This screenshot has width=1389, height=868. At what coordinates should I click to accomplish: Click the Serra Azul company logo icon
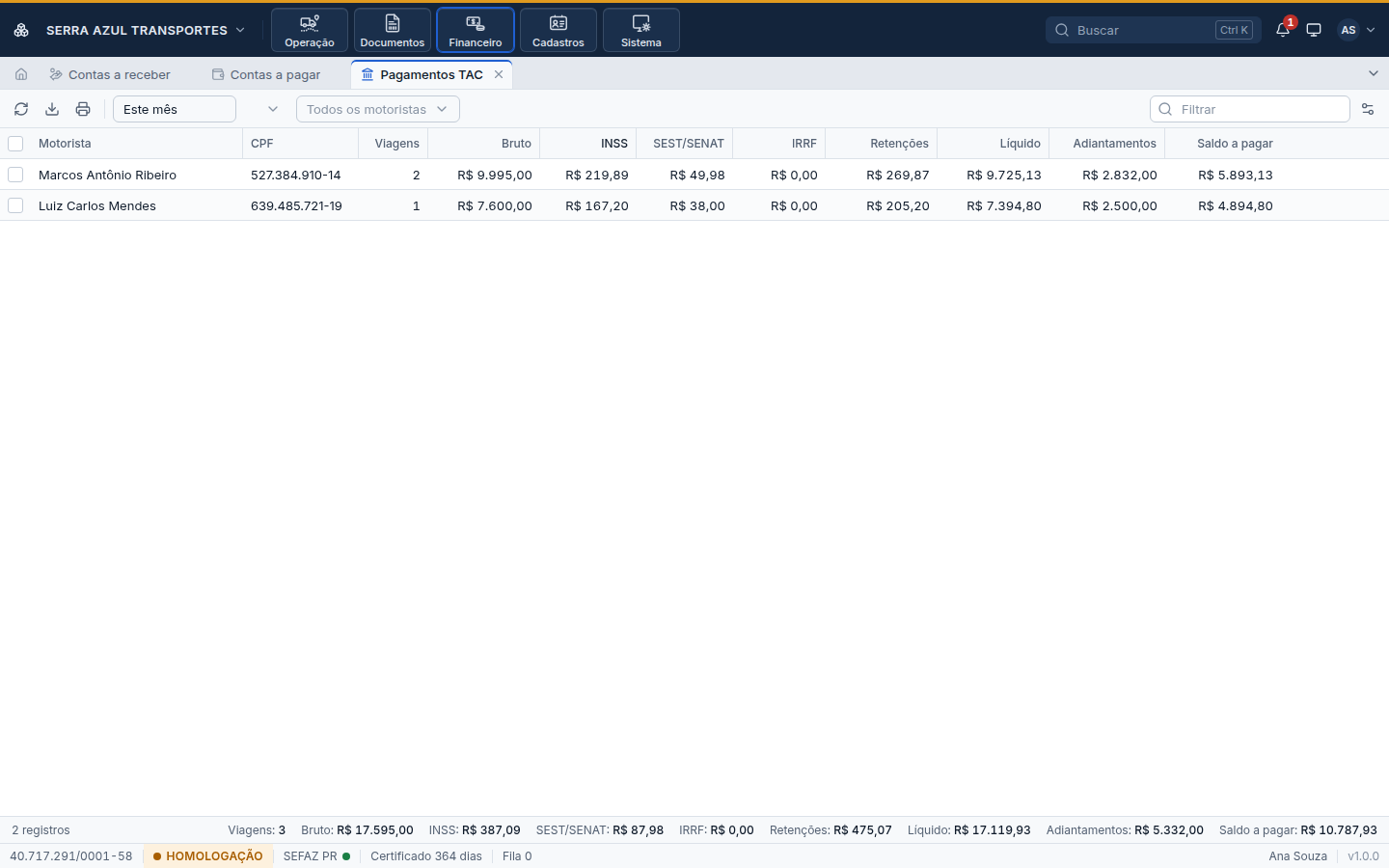pos(21,30)
